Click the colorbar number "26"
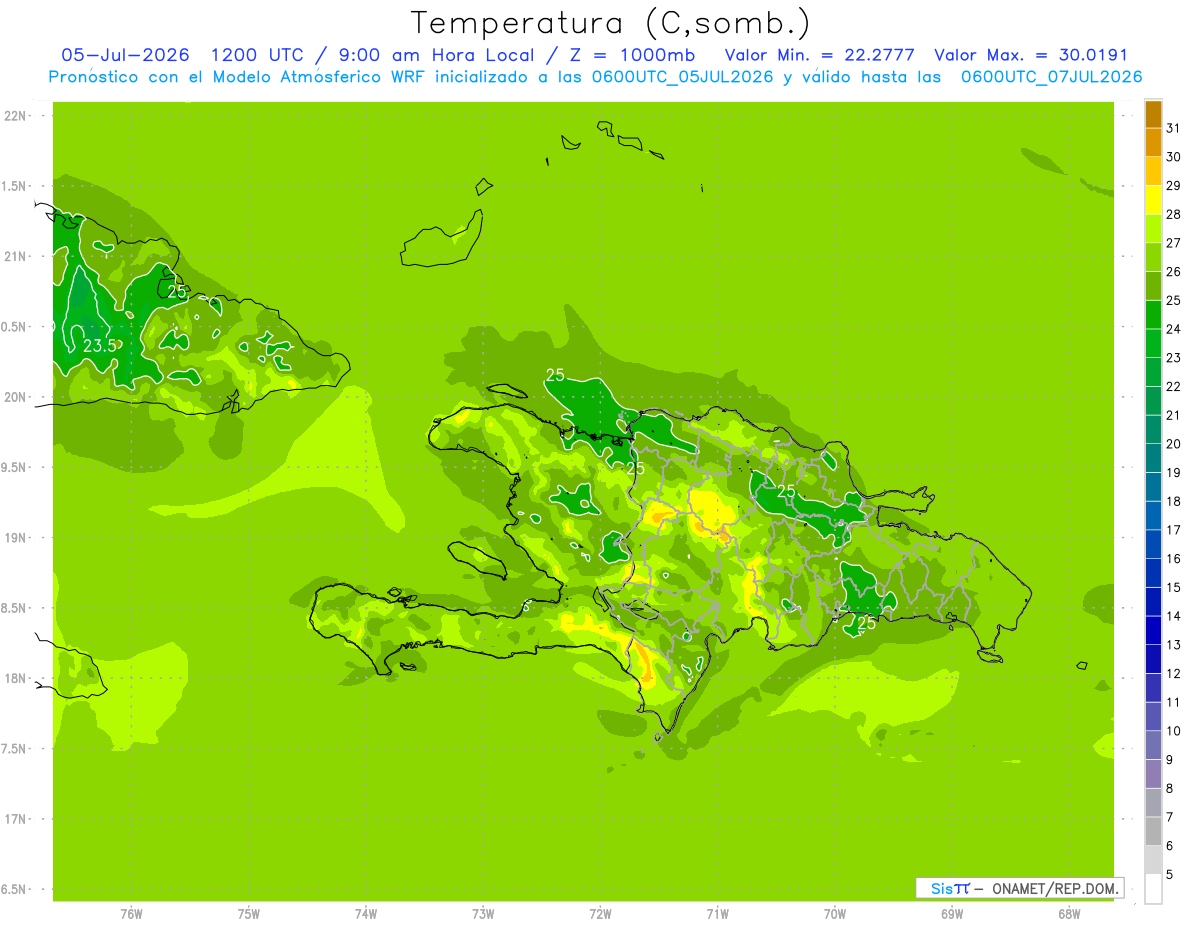This screenshot has width=1200, height=927. coord(1173,271)
